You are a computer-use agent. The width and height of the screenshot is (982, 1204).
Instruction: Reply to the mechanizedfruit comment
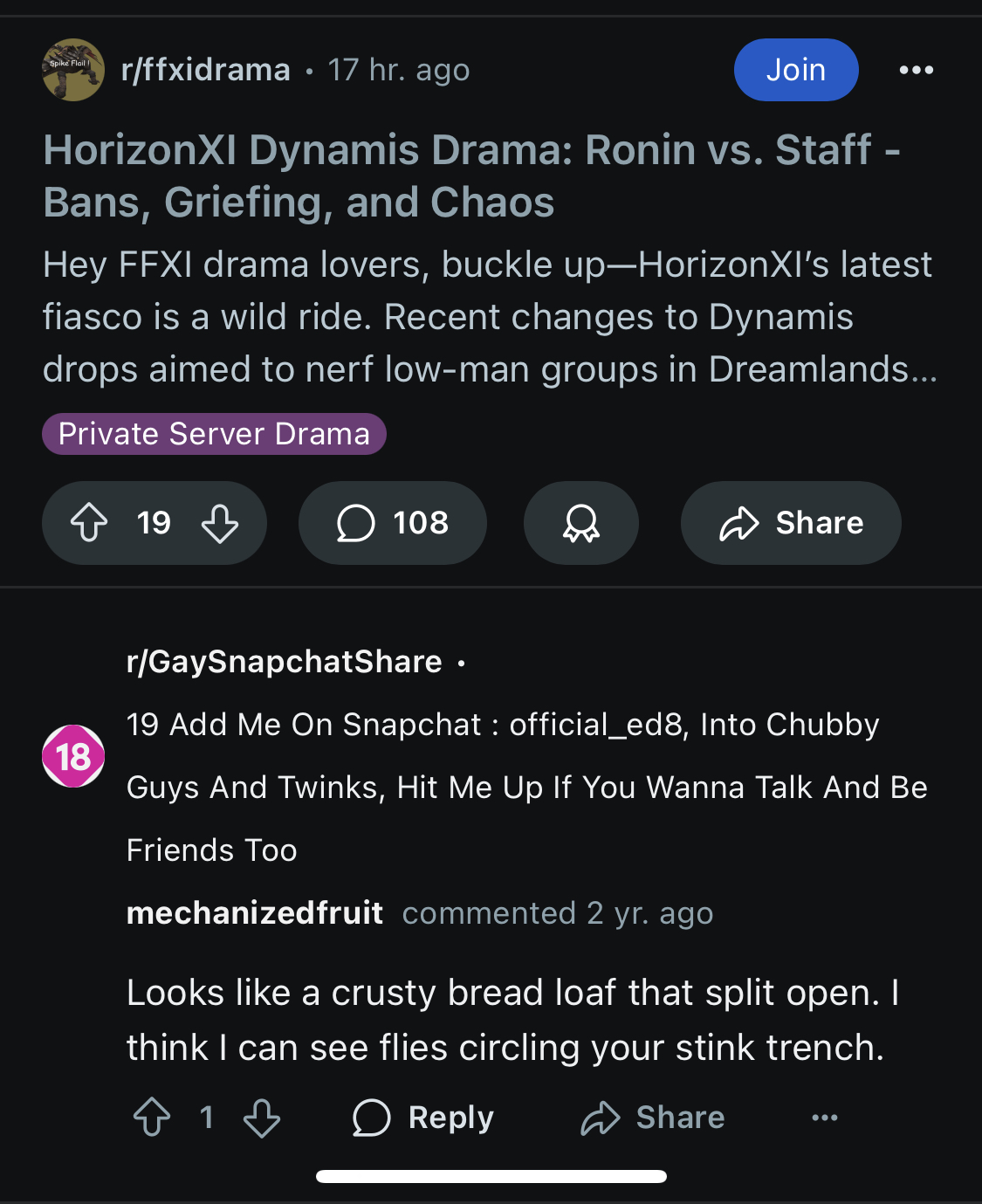click(422, 1118)
